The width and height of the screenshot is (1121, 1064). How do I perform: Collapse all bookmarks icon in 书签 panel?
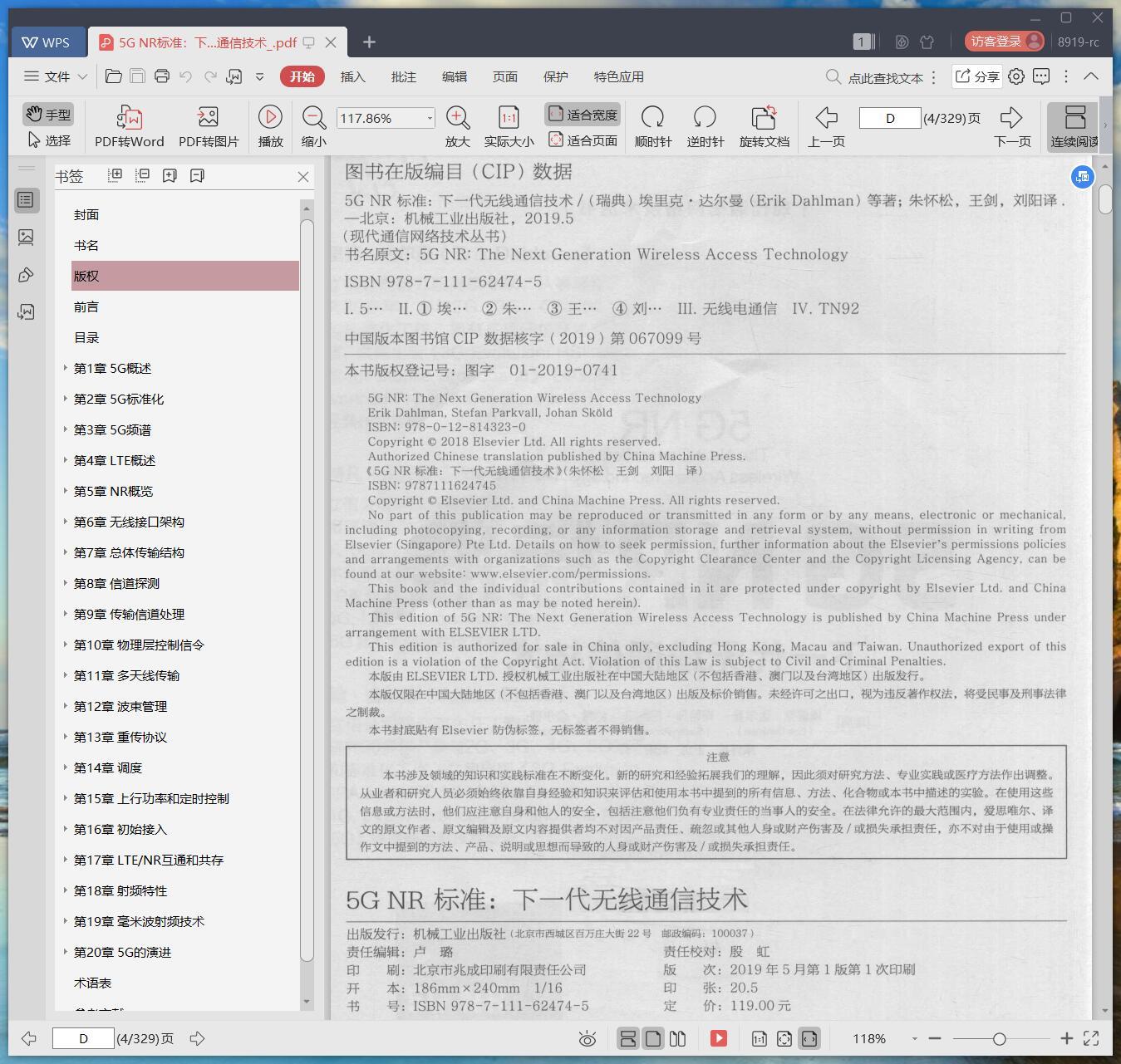tap(142, 175)
